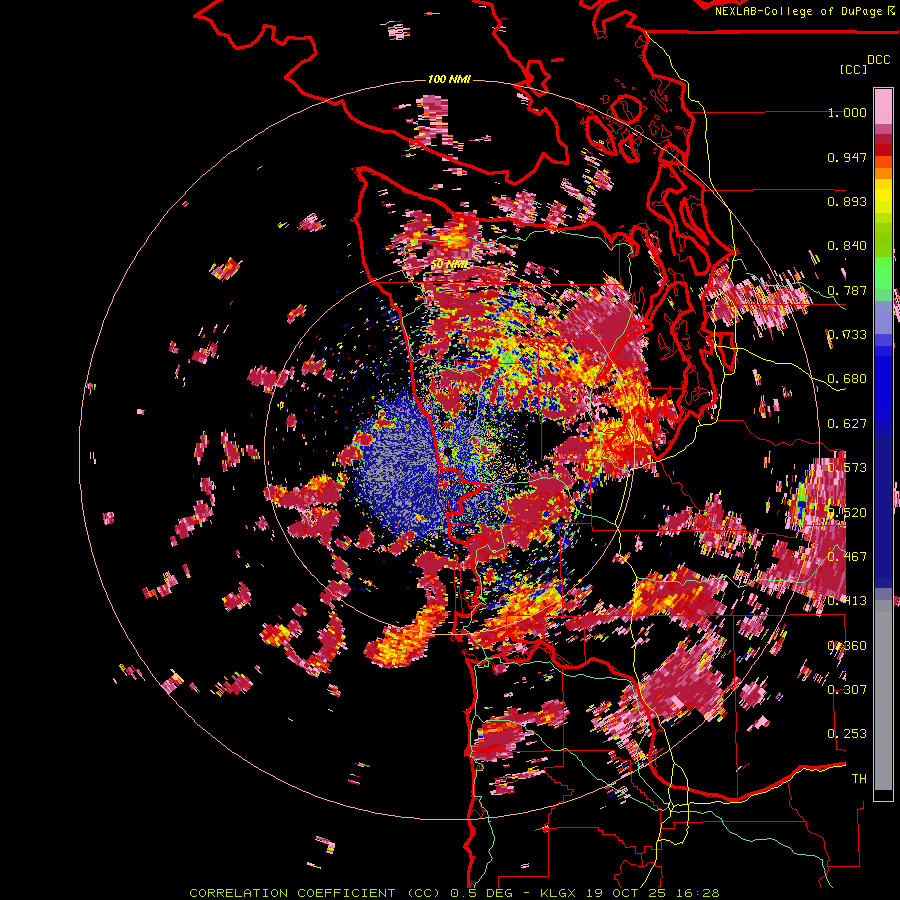This screenshot has width=900, height=900.
Task: Click the TH threshold label on the scale
Action: 859,778
